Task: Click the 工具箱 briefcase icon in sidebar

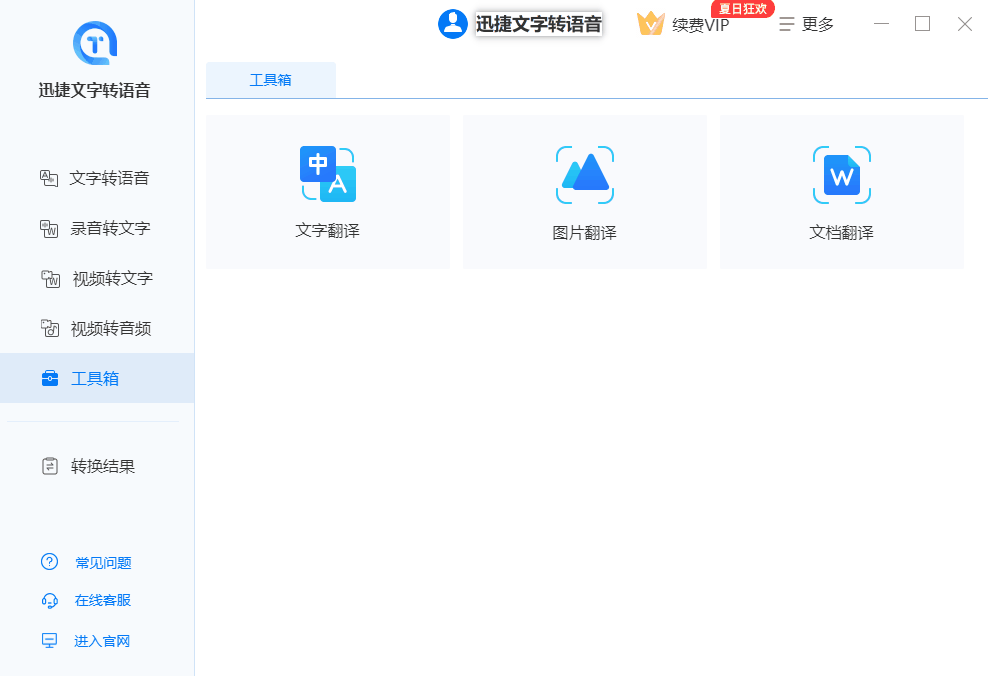Action: coord(50,378)
